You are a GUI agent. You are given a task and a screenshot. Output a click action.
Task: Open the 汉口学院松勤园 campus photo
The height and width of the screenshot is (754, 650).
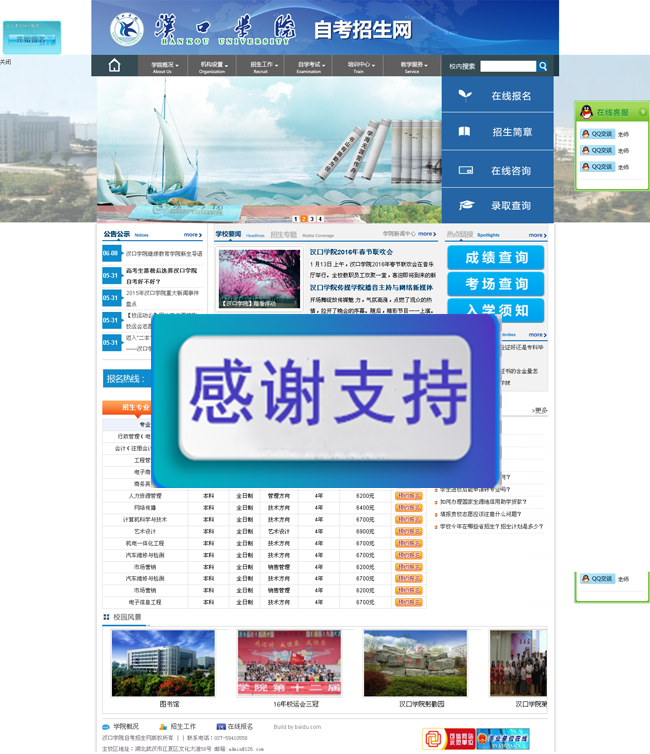415,663
